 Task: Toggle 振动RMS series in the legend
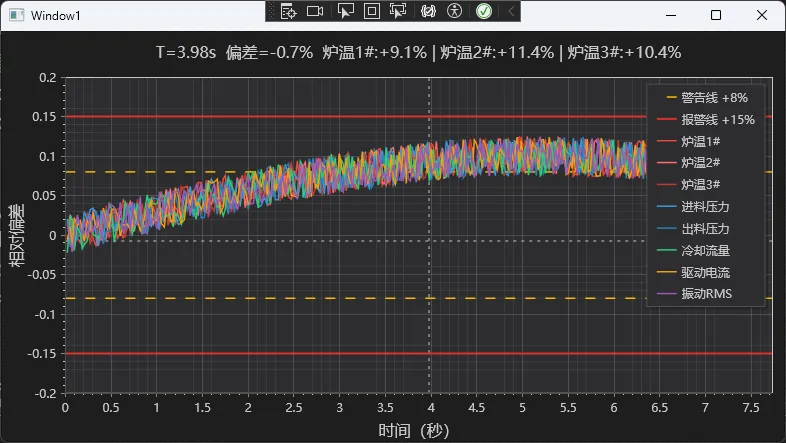[706, 294]
